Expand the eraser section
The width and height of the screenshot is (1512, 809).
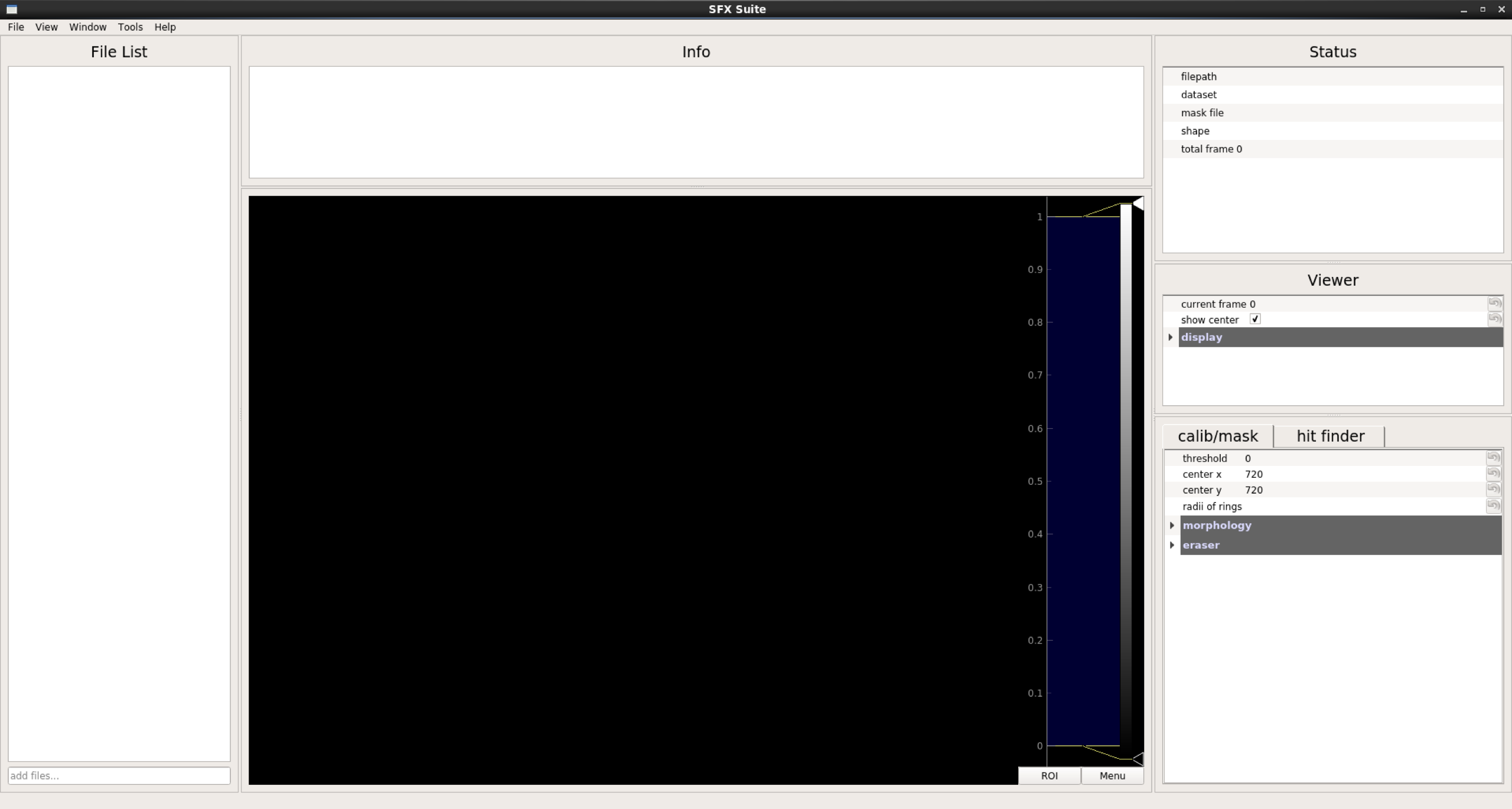(x=1172, y=544)
